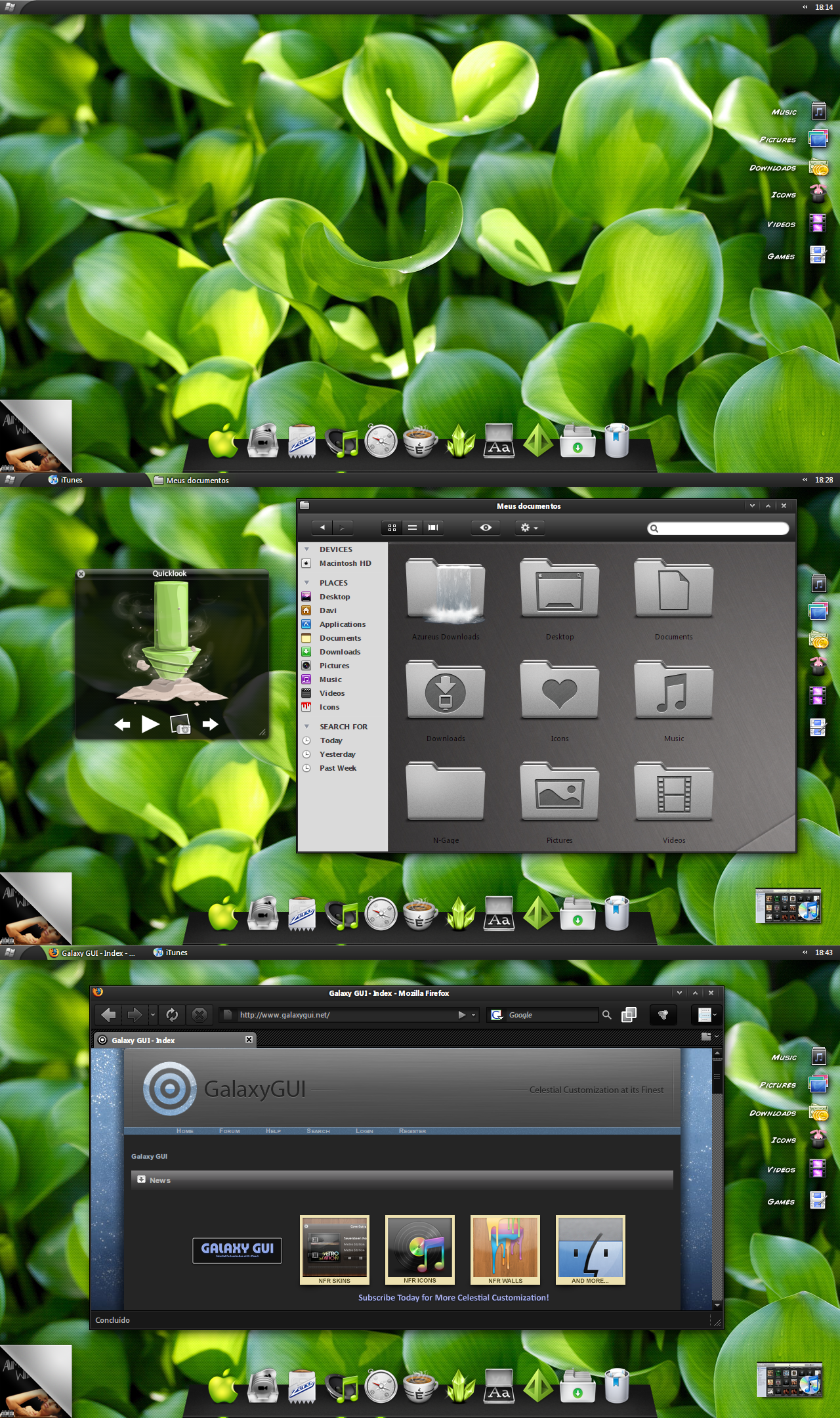Select Applications in the sidebar
The width and height of the screenshot is (840, 1418).
pos(343,624)
